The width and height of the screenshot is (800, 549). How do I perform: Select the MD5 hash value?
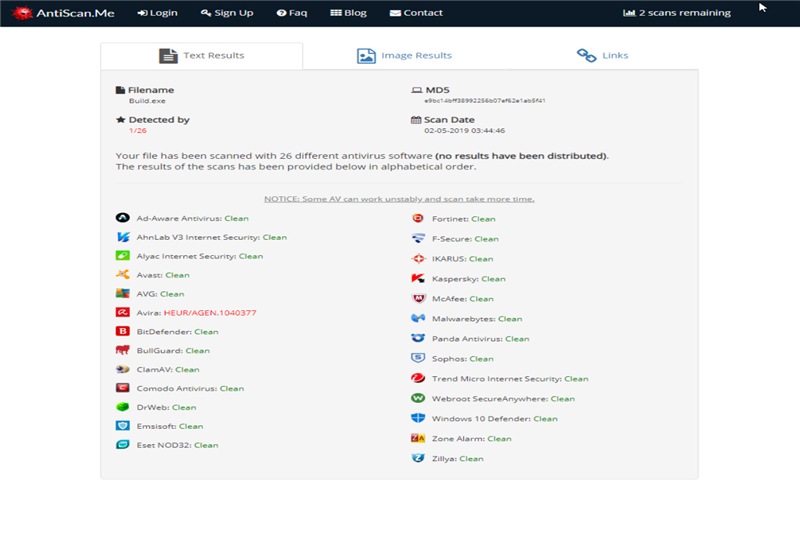pyautogui.click(x=485, y=101)
